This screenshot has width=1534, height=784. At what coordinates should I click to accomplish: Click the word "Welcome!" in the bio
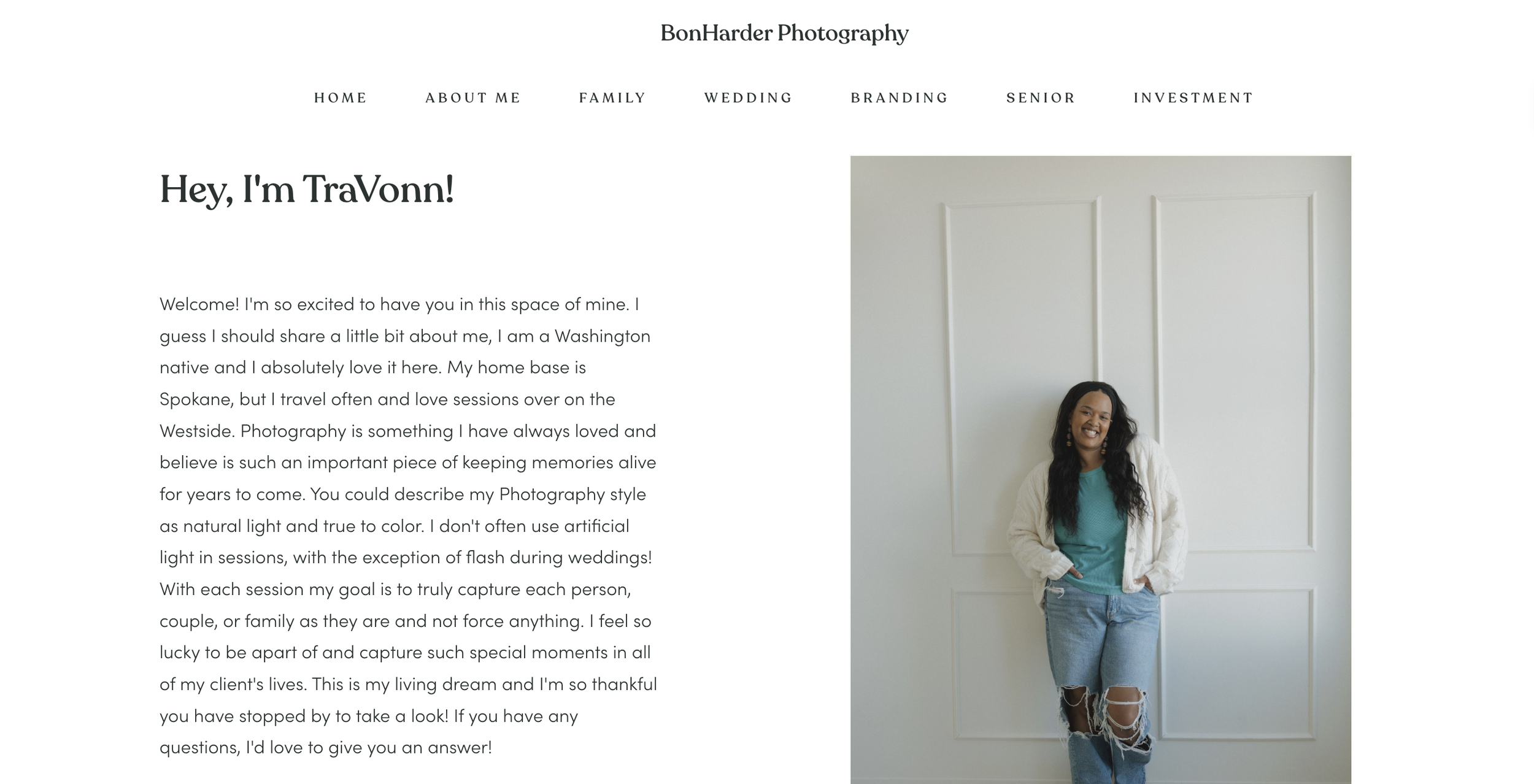coord(199,304)
